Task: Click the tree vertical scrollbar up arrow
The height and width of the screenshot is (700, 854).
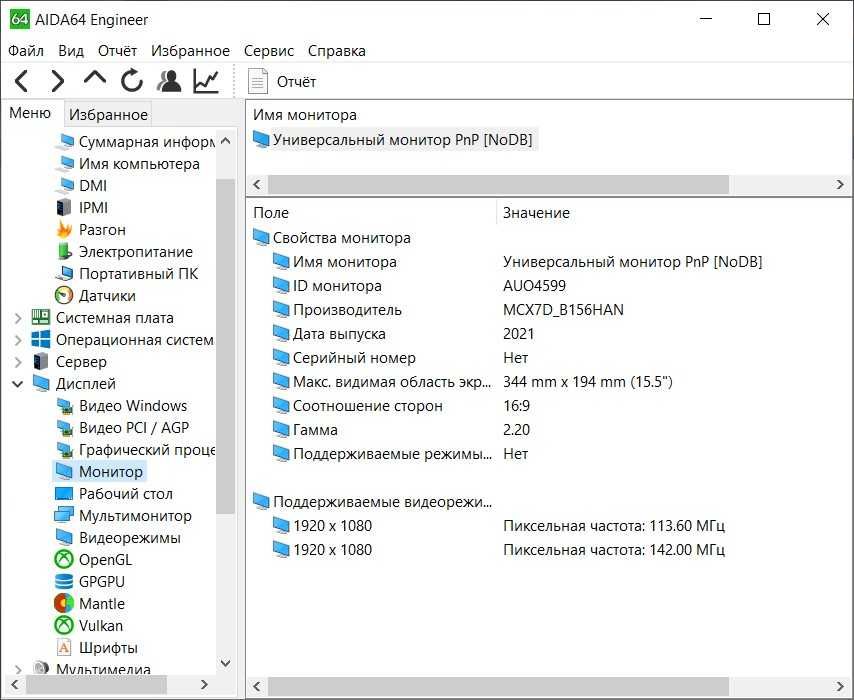Action: (x=225, y=141)
